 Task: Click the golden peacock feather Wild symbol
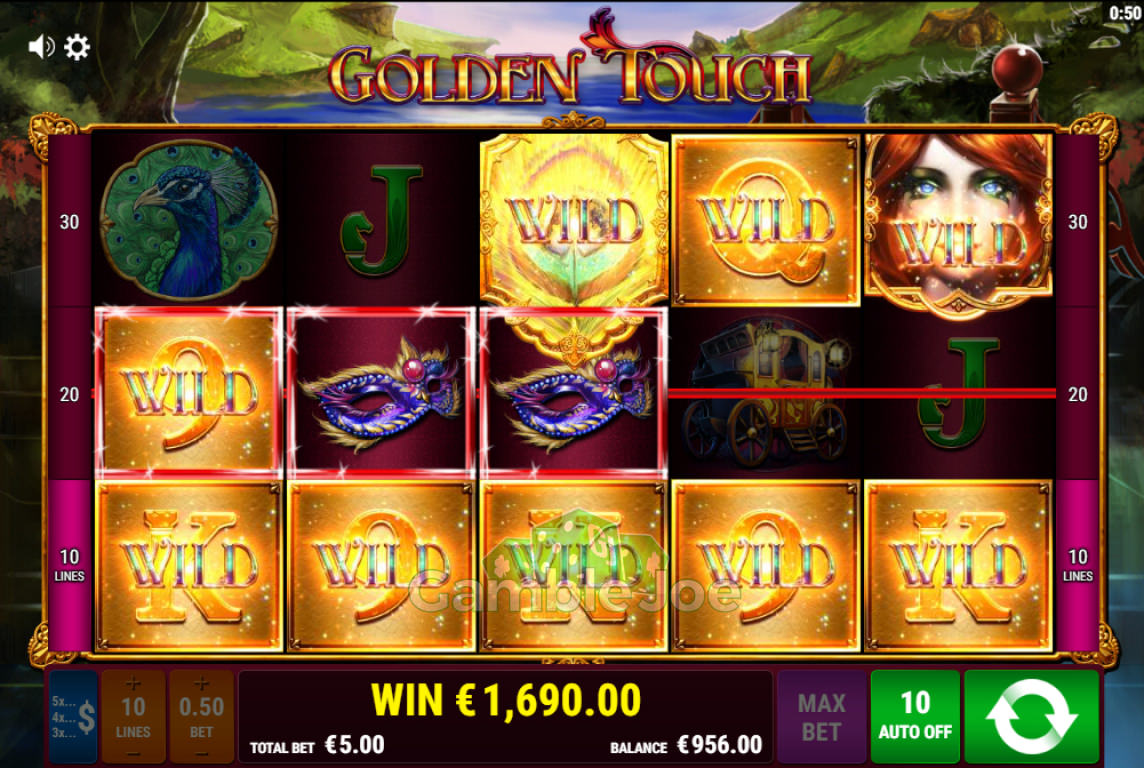point(574,220)
